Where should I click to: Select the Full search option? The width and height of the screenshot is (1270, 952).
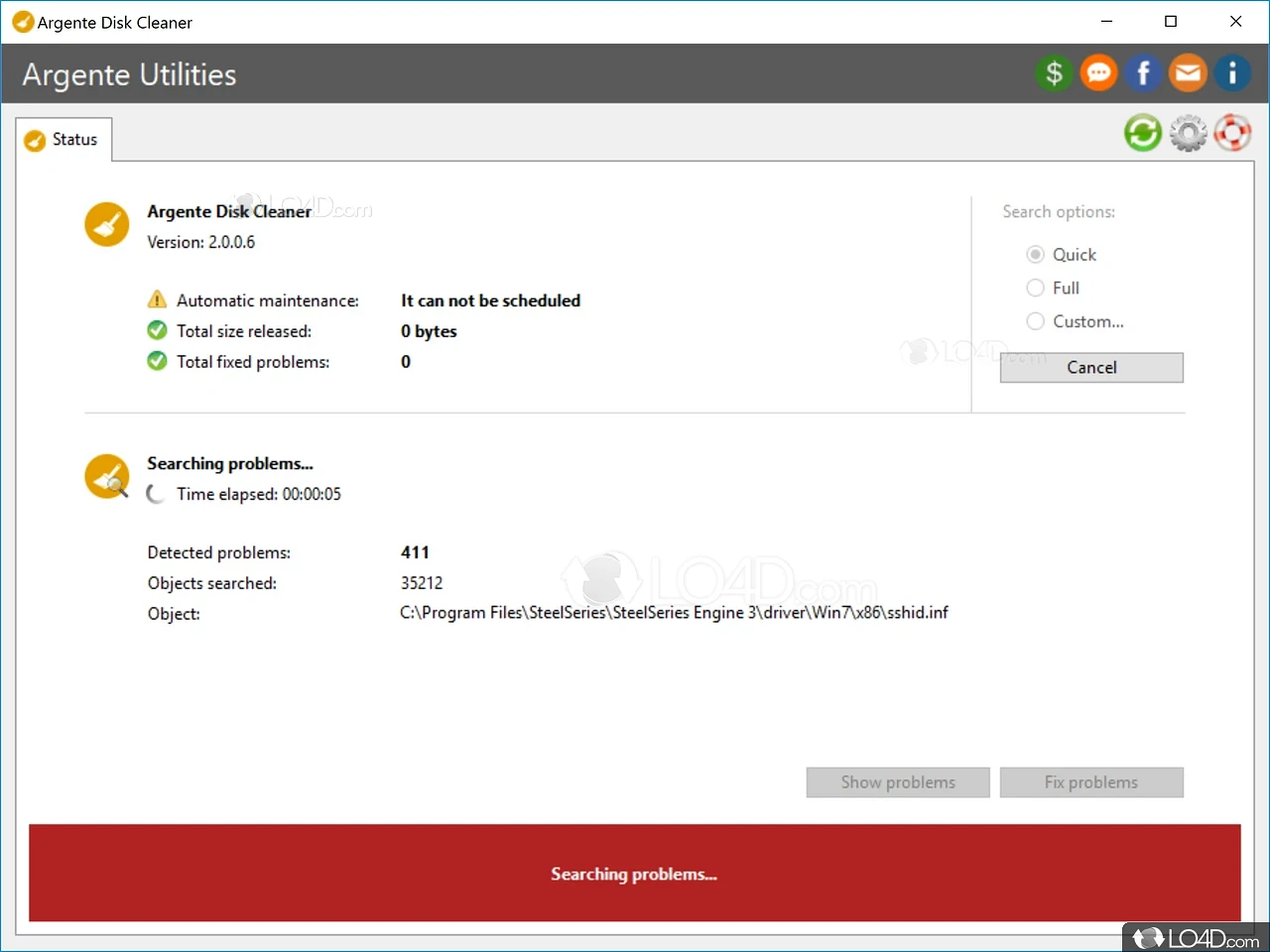(x=1035, y=288)
